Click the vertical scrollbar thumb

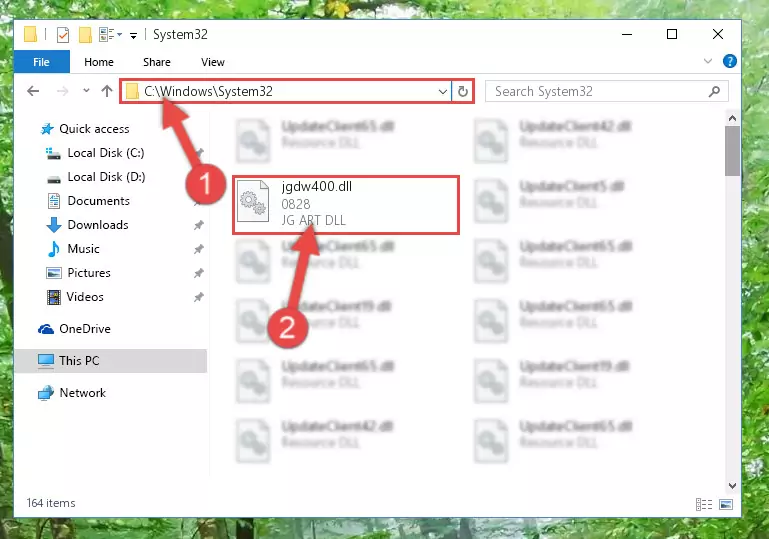pos(732,151)
